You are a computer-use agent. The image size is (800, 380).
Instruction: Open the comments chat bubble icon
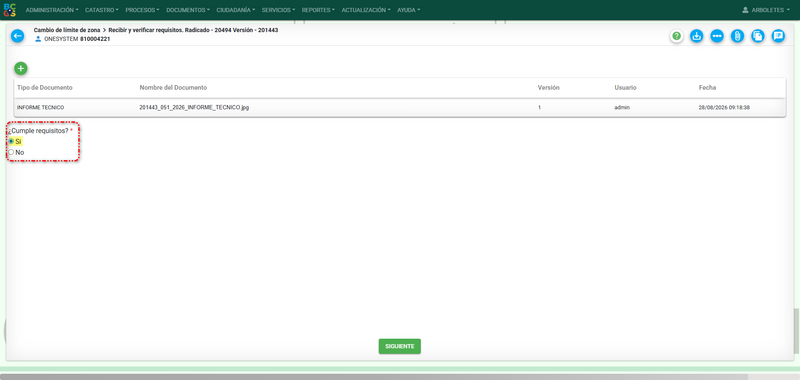778,36
